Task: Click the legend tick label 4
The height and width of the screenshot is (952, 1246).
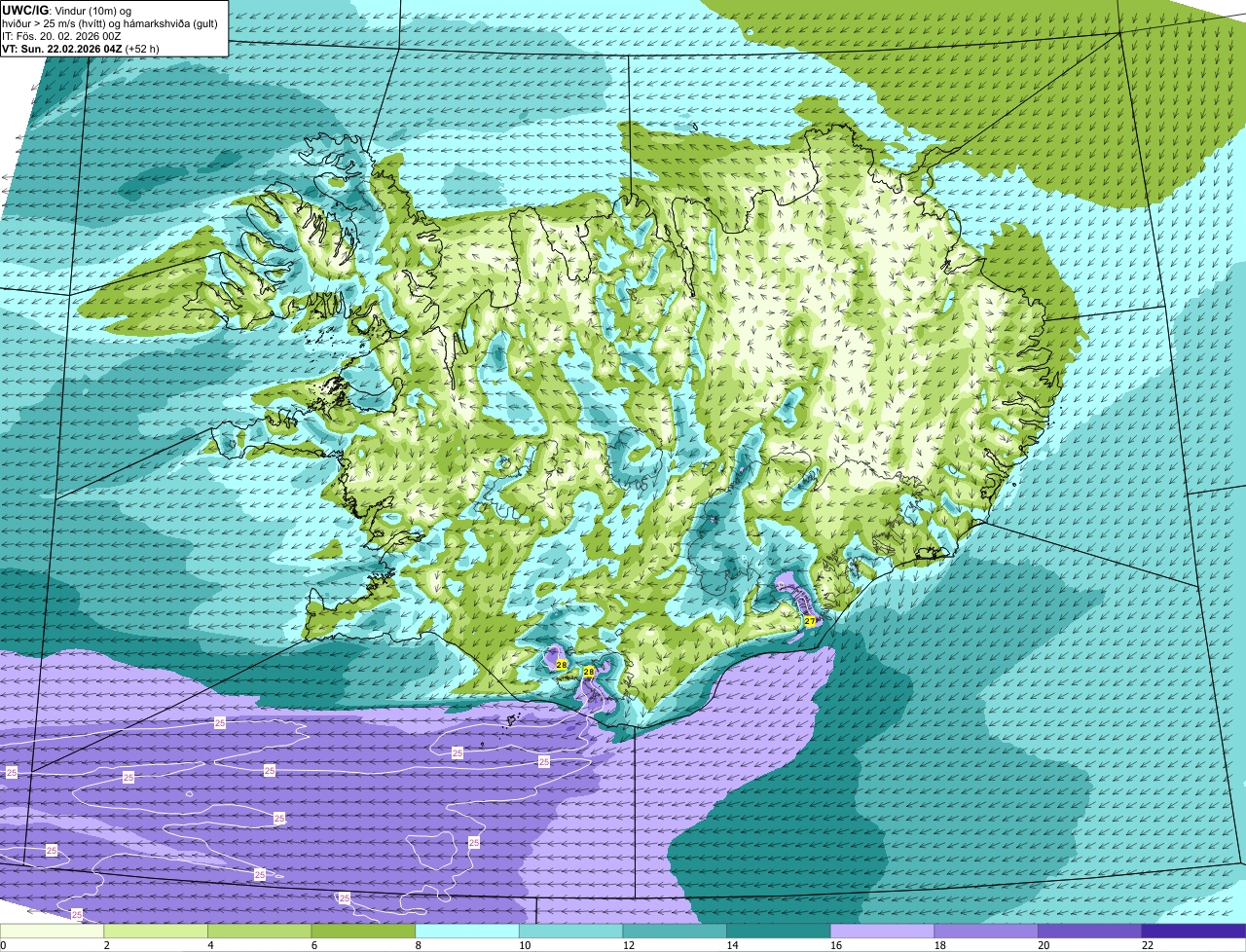Action: pyautogui.click(x=209, y=945)
